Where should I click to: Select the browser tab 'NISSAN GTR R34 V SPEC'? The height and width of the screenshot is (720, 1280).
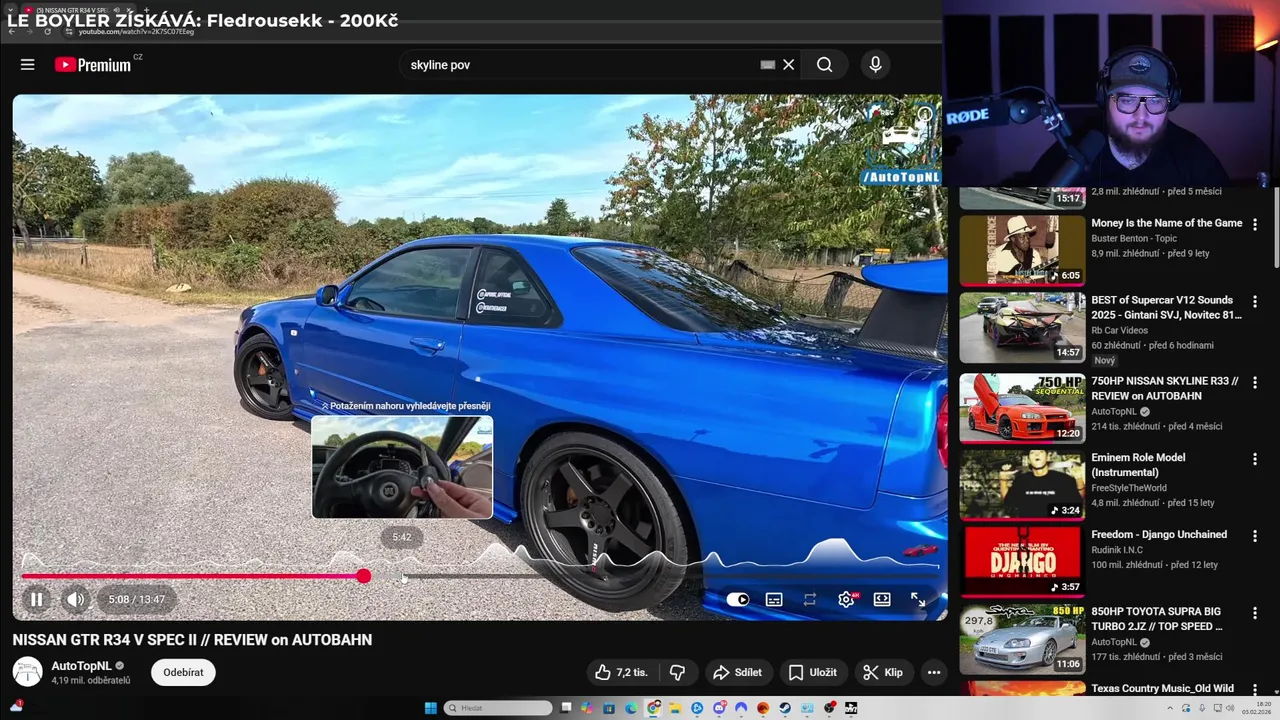[x=77, y=10]
